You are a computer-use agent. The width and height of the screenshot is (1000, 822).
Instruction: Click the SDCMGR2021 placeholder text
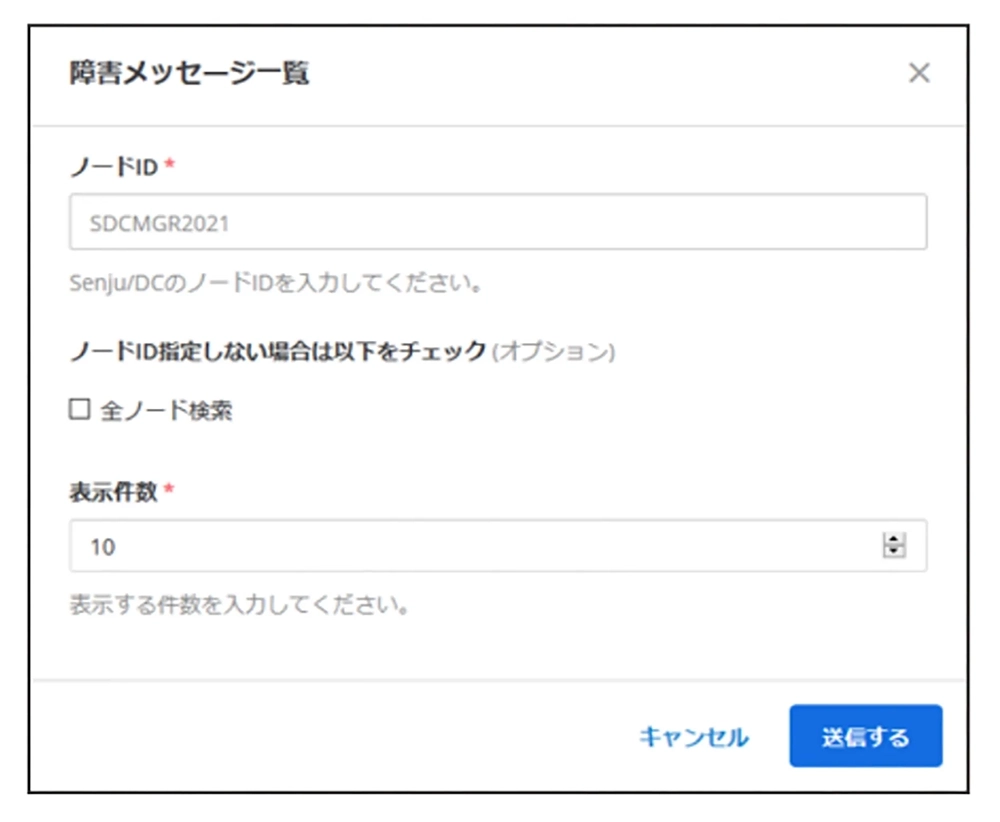pyautogui.click(x=159, y=223)
